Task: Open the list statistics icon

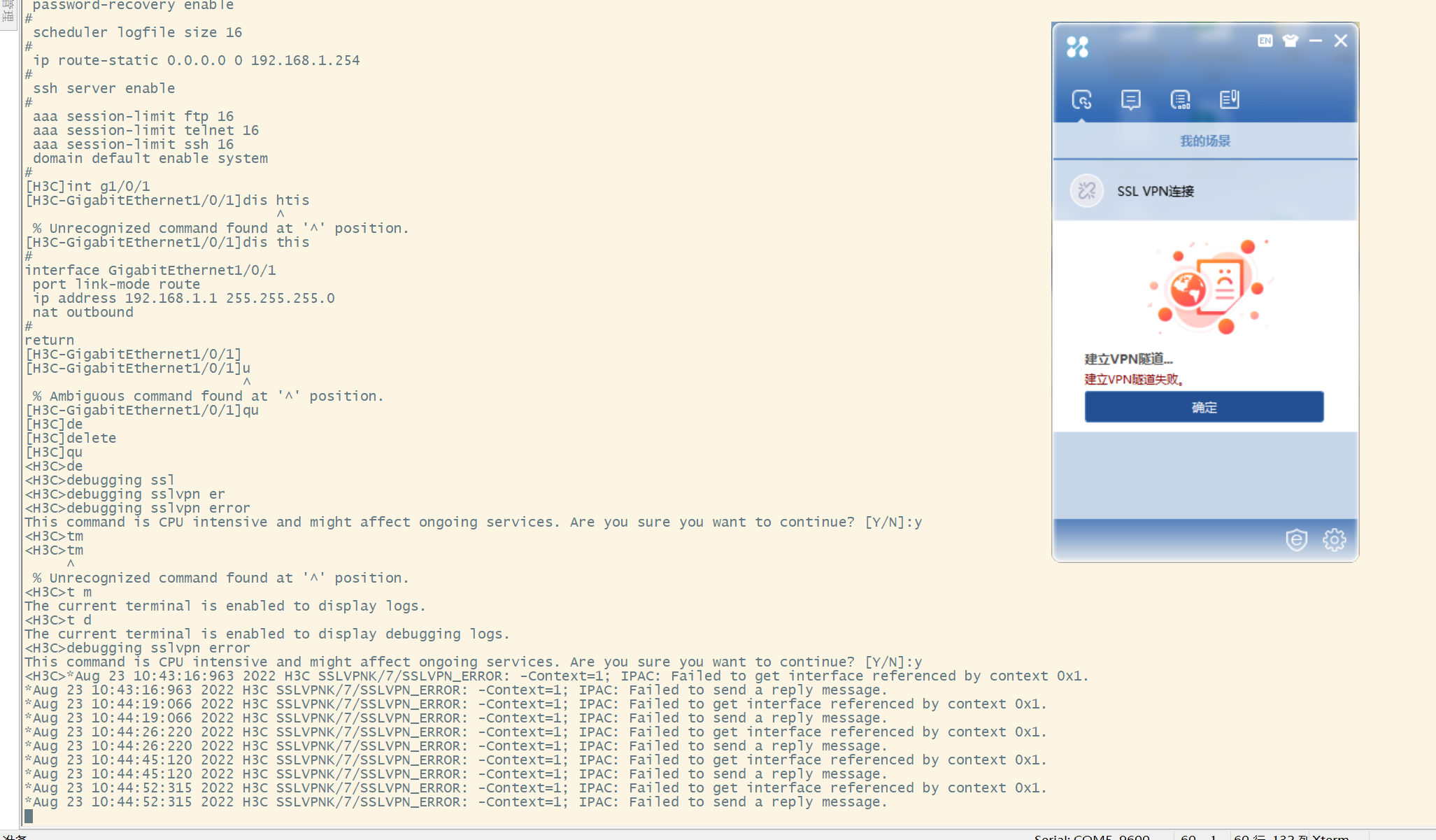Action: tap(1180, 100)
